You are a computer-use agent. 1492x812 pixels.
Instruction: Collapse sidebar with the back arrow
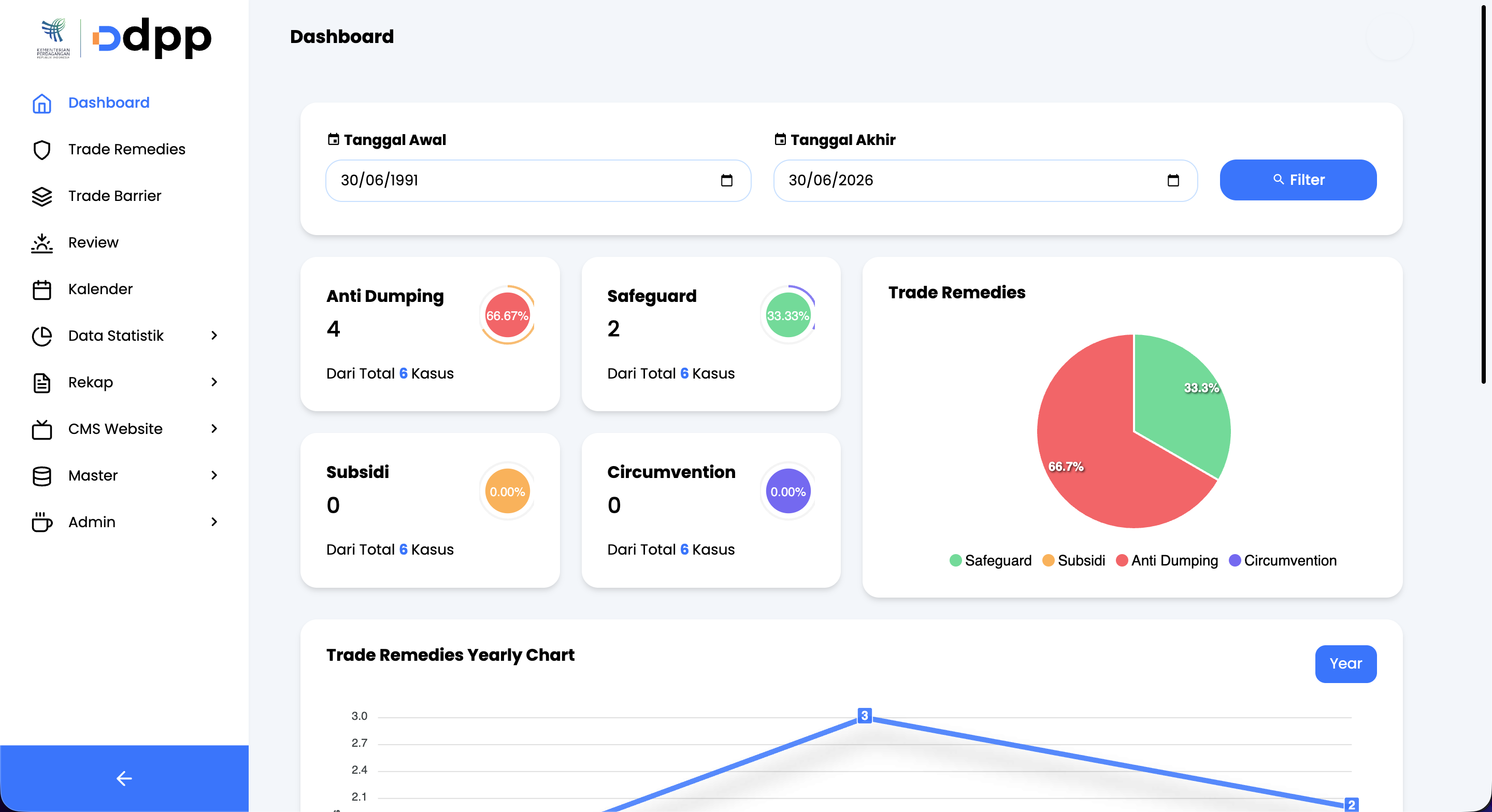[x=124, y=778]
